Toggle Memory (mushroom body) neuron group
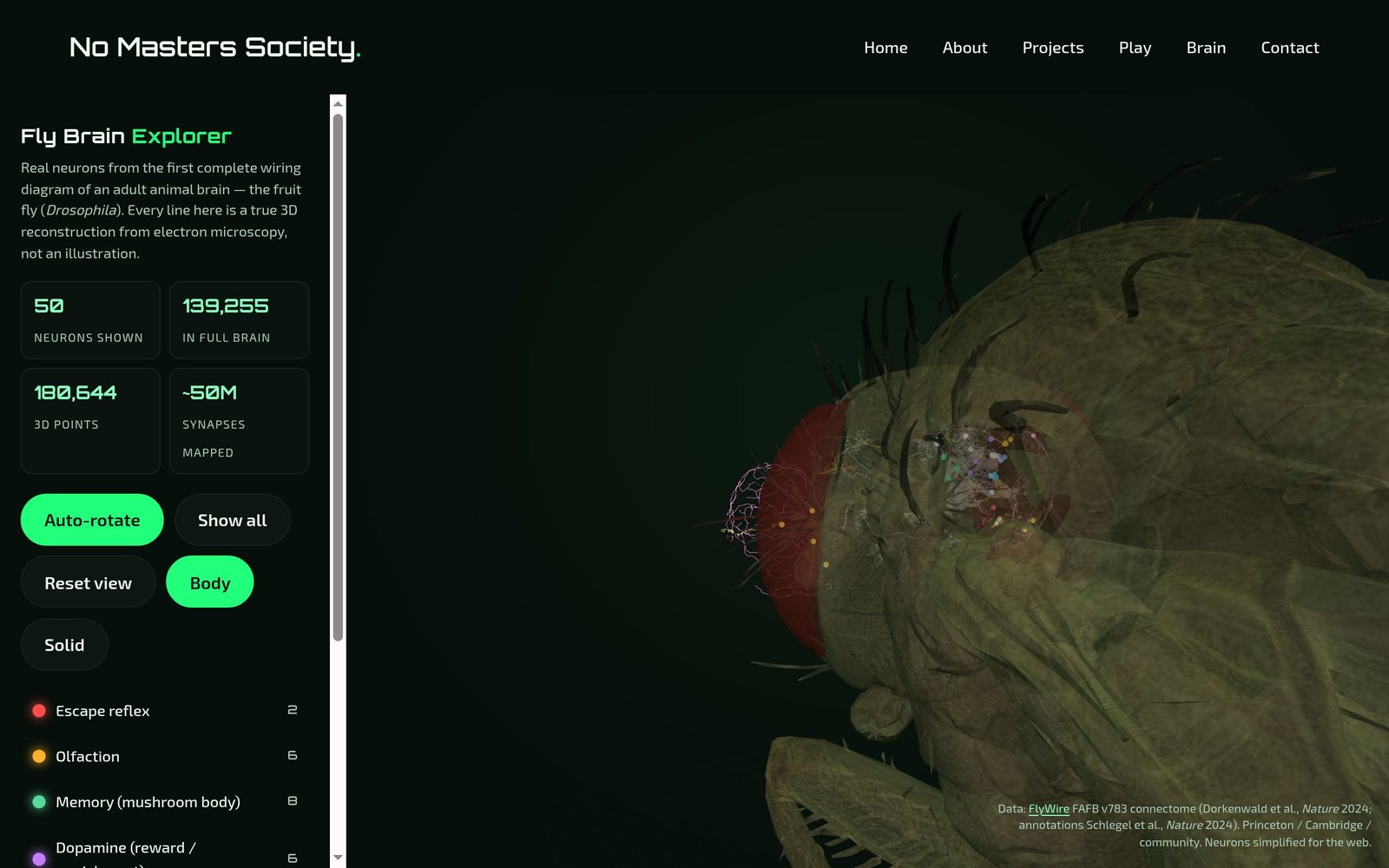 coord(165,802)
